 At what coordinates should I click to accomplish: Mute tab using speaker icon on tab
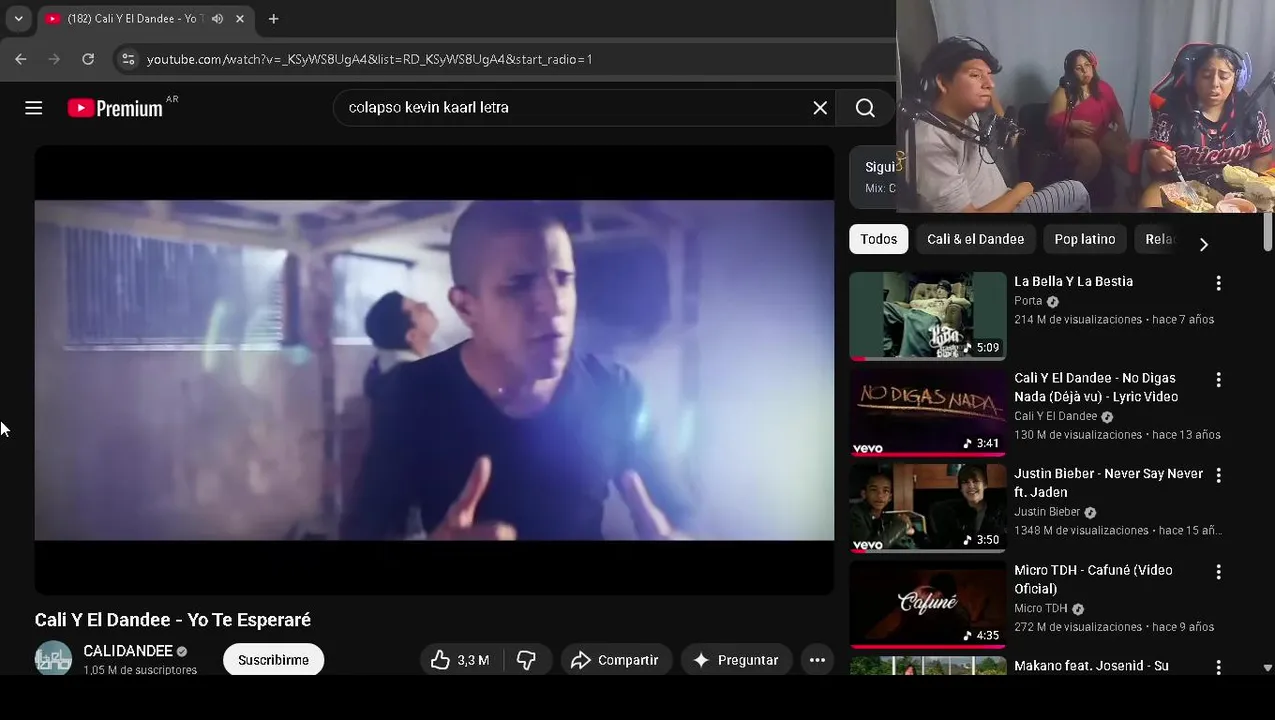click(217, 19)
